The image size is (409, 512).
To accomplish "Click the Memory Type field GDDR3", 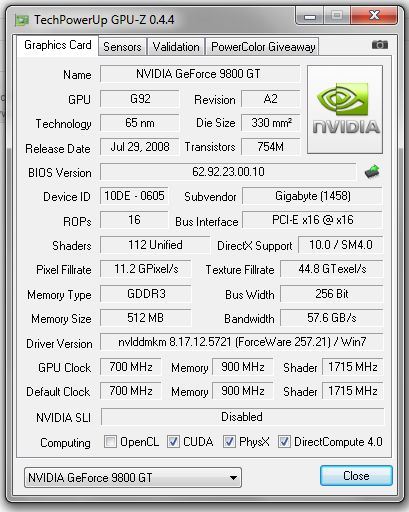I will [146, 294].
